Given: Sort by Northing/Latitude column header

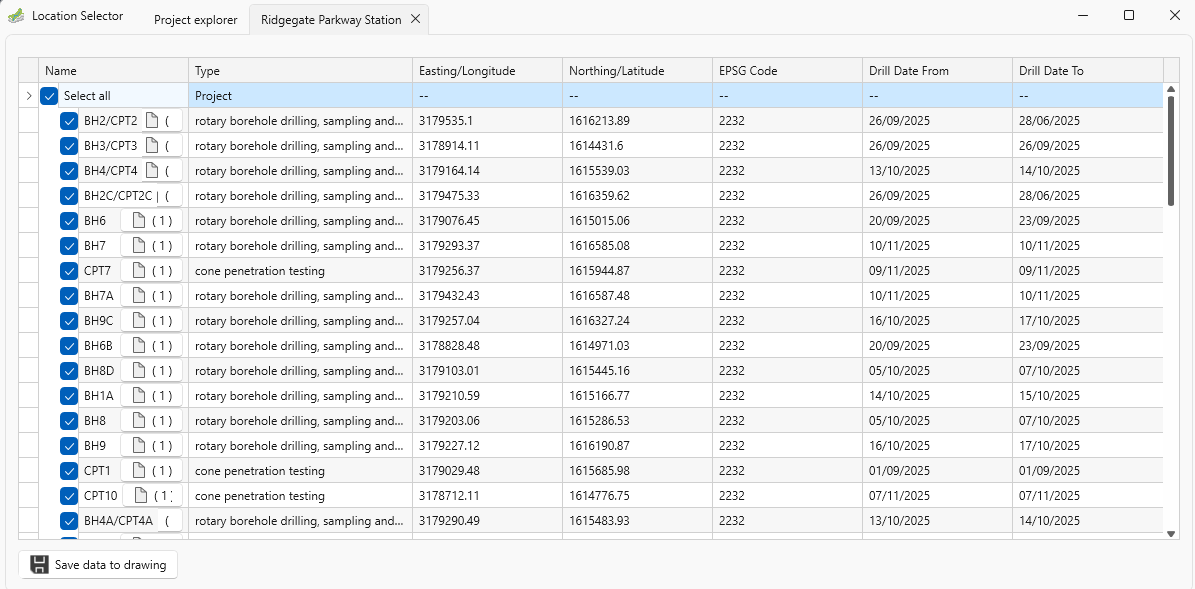Looking at the screenshot, I should coord(638,71).
